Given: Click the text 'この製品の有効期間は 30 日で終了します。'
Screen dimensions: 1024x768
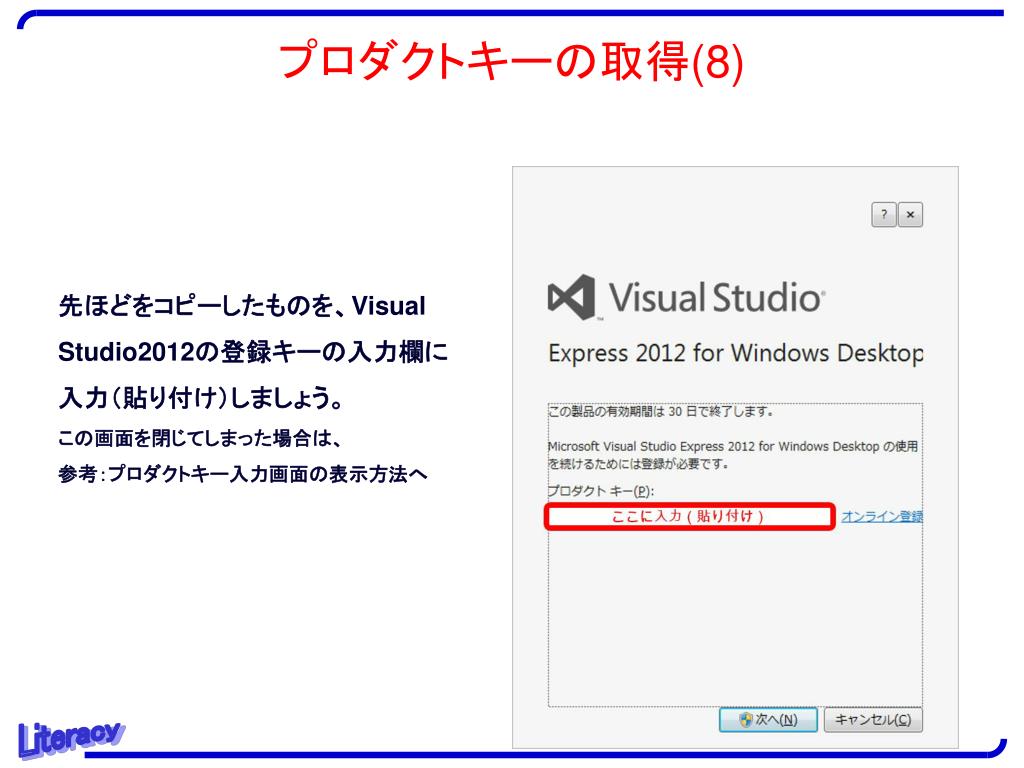Looking at the screenshot, I should 661,411.
